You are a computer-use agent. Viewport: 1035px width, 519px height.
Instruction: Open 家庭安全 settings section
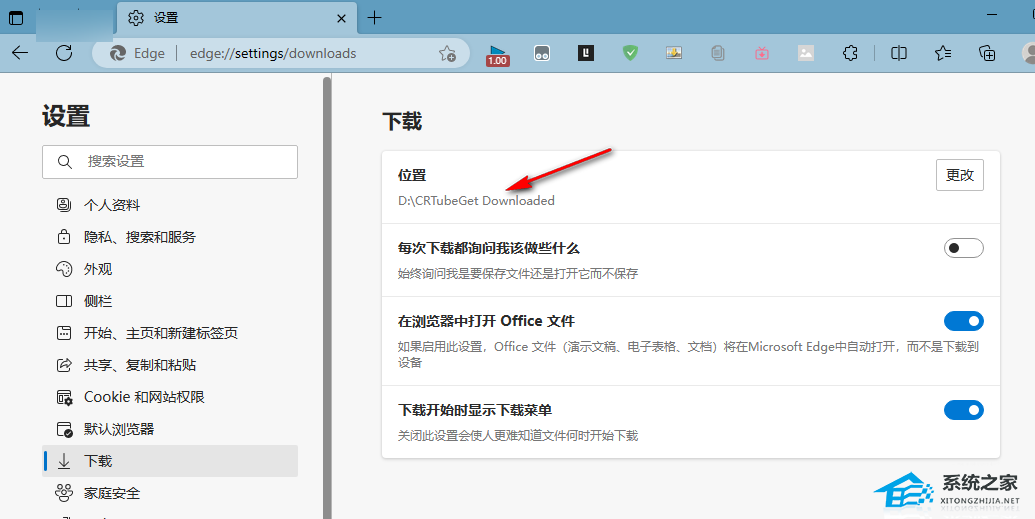[170, 493]
